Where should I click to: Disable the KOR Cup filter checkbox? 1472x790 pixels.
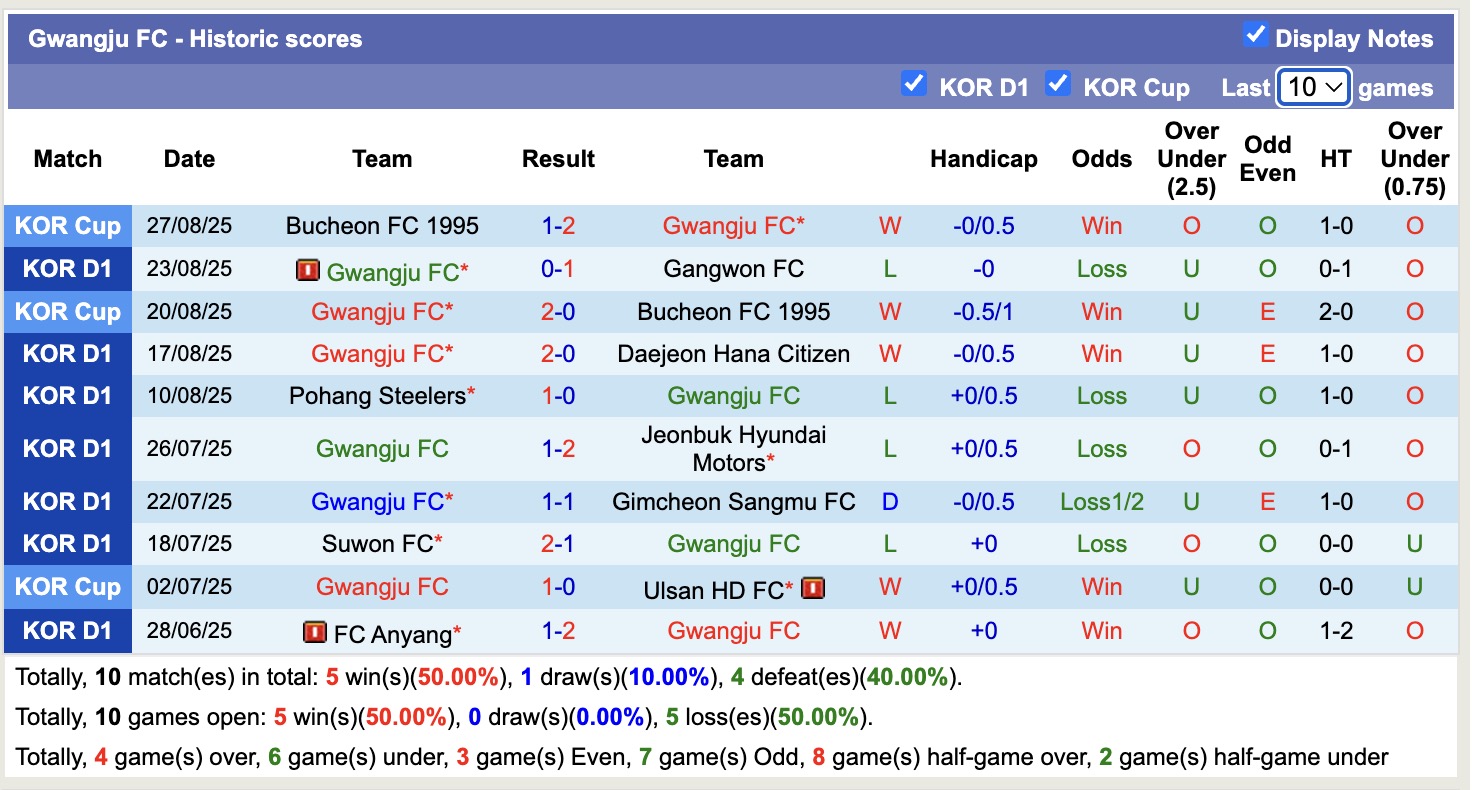(x=1057, y=85)
